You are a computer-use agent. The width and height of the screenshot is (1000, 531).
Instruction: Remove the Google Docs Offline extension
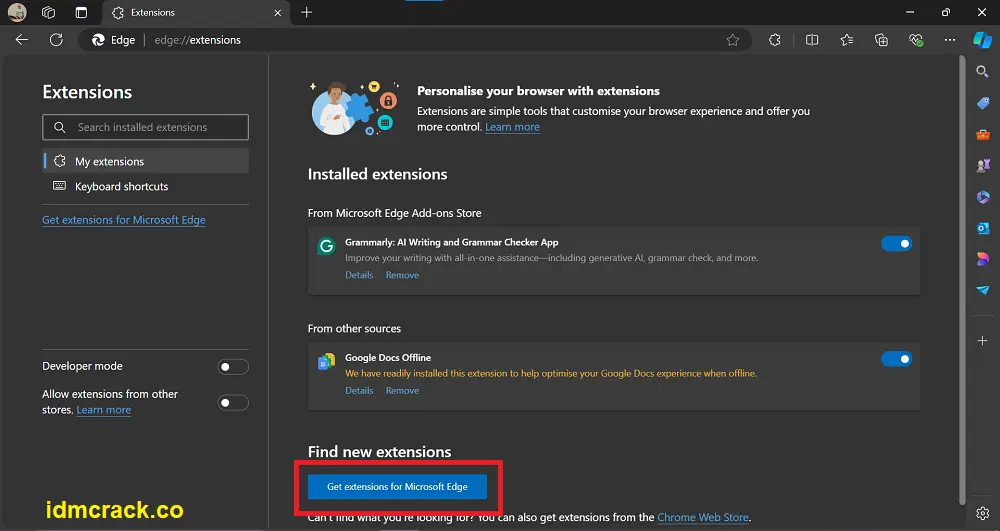click(402, 390)
